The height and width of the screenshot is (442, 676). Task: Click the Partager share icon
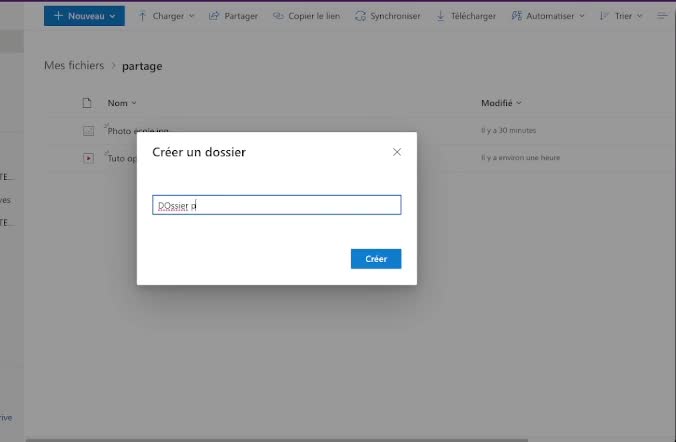[x=215, y=16]
